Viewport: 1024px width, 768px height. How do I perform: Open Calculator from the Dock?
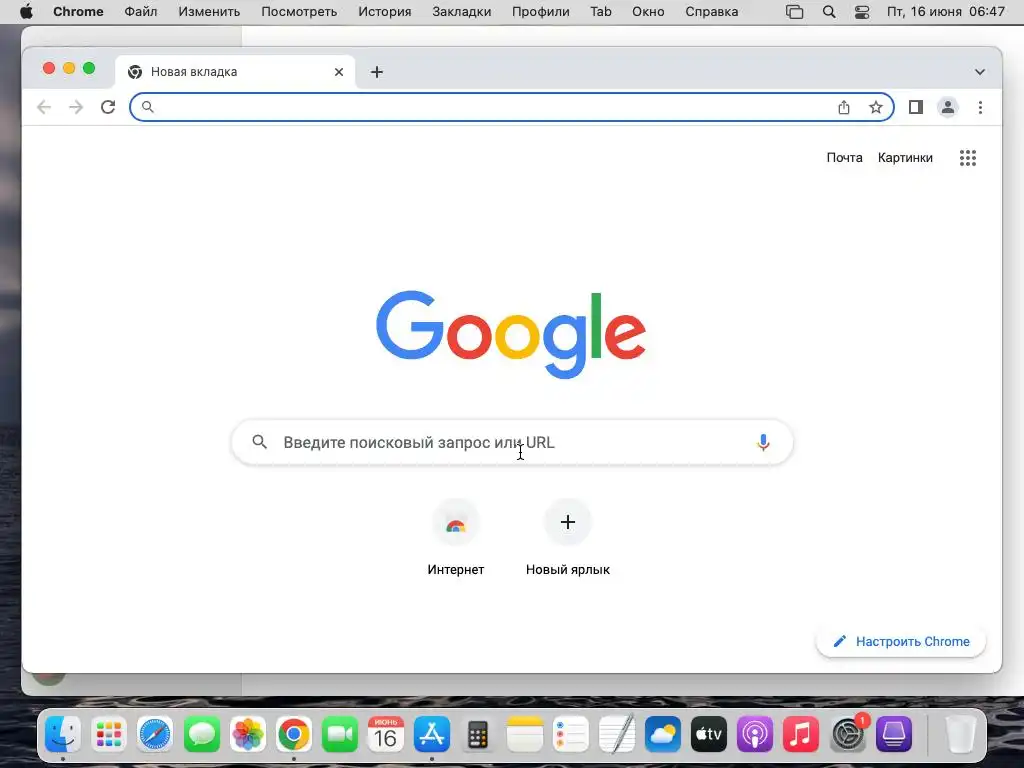pyautogui.click(x=478, y=735)
